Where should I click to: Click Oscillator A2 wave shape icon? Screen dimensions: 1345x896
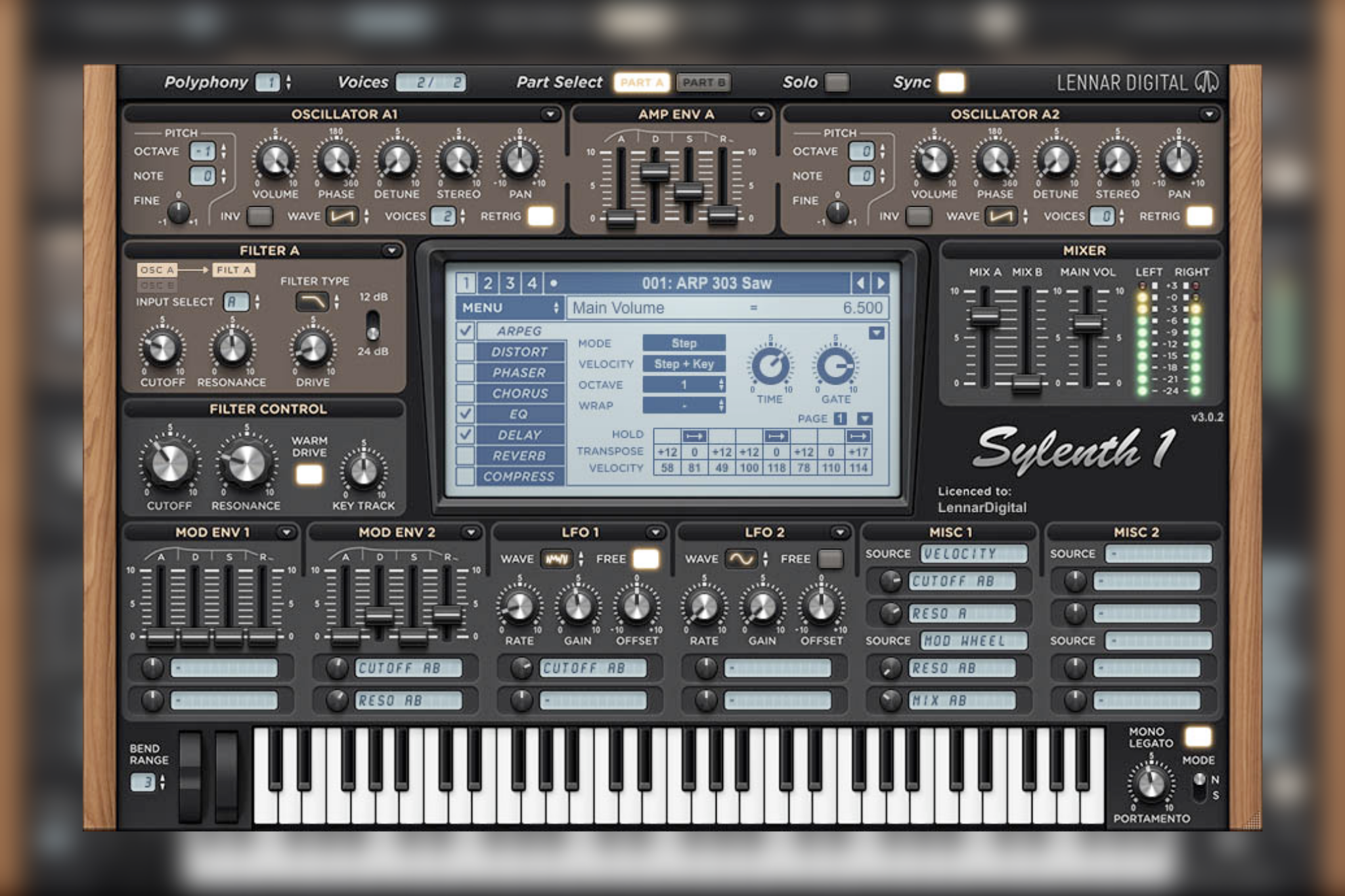point(1003,216)
